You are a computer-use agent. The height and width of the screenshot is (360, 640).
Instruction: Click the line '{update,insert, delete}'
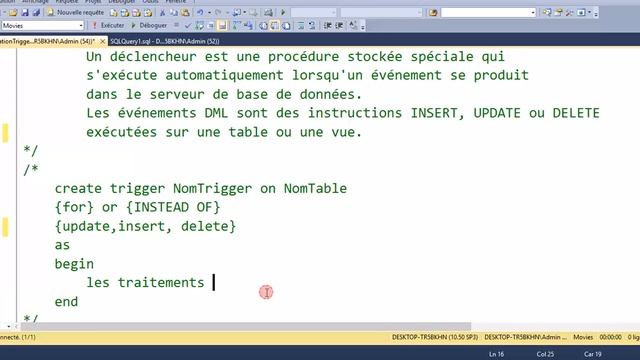pos(145,226)
